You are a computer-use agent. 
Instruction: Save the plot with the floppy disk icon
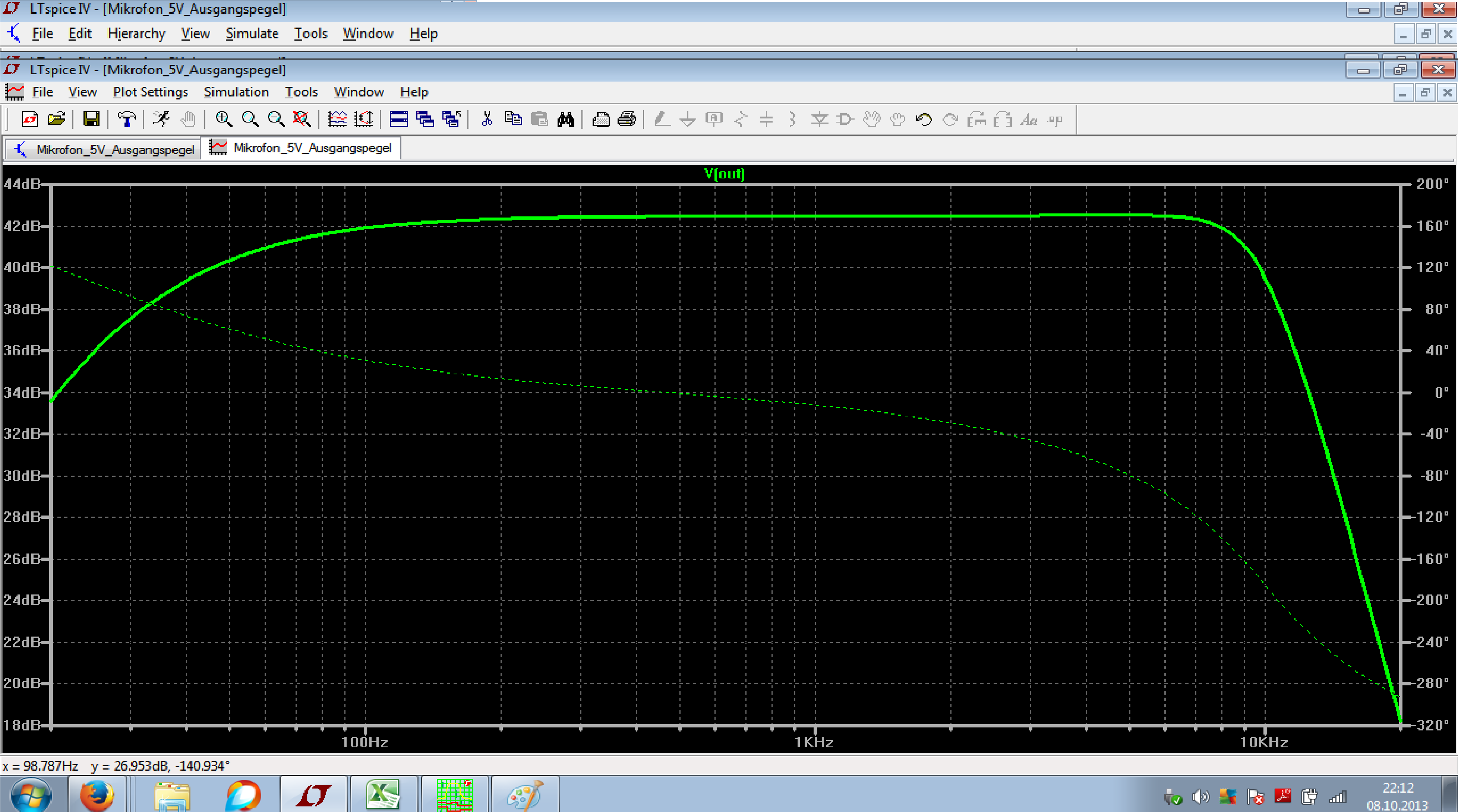coord(91,119)
